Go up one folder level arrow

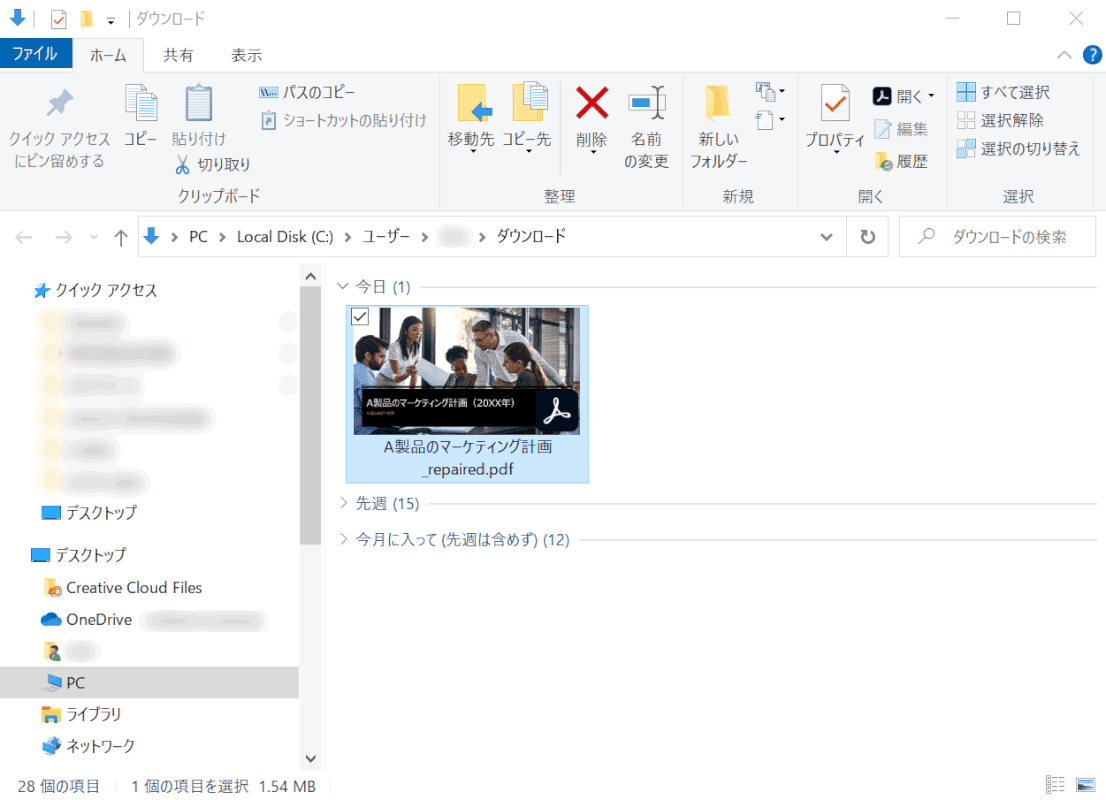pos(121,237)
